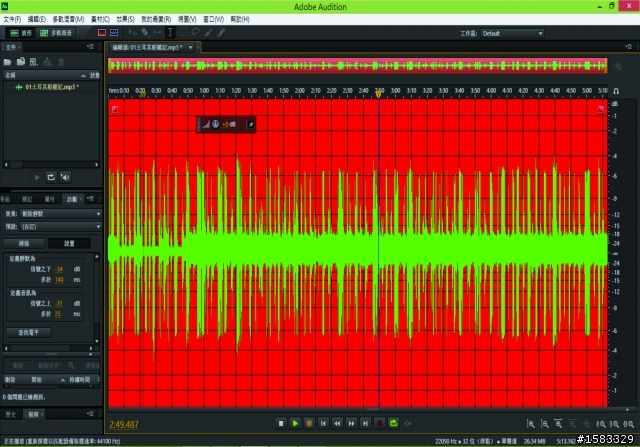
Task: Click the zoom in icon at bottom right
Action: tap(530, 424)
